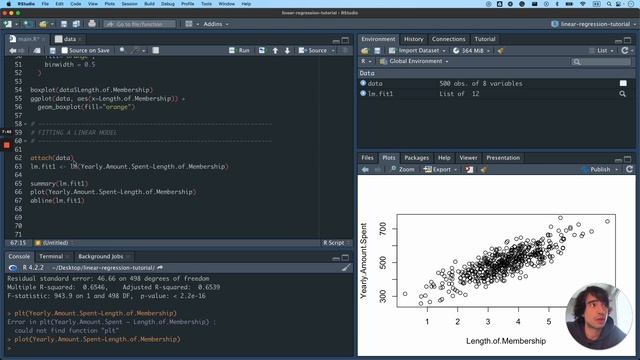Image resolution: width=640 pixels, height=360 pixels.
Task: Source the active script
Action: pyautogui.click(x=313, y=51)
